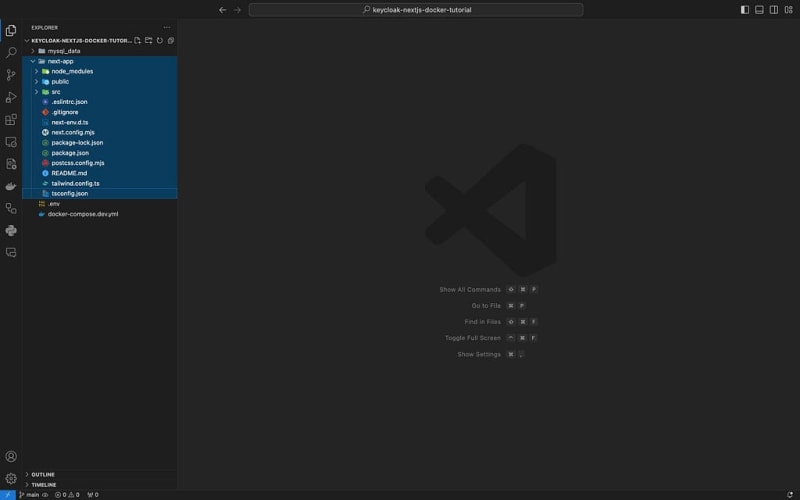Customize layout icon in title bar
This screenshot has width=800, height=500.
(789, 10)
